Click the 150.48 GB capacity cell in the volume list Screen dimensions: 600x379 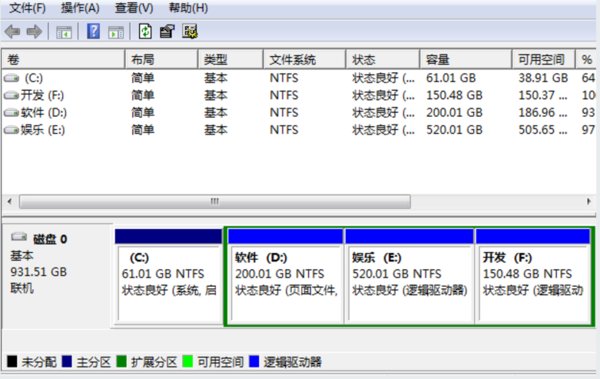point(454,95)
